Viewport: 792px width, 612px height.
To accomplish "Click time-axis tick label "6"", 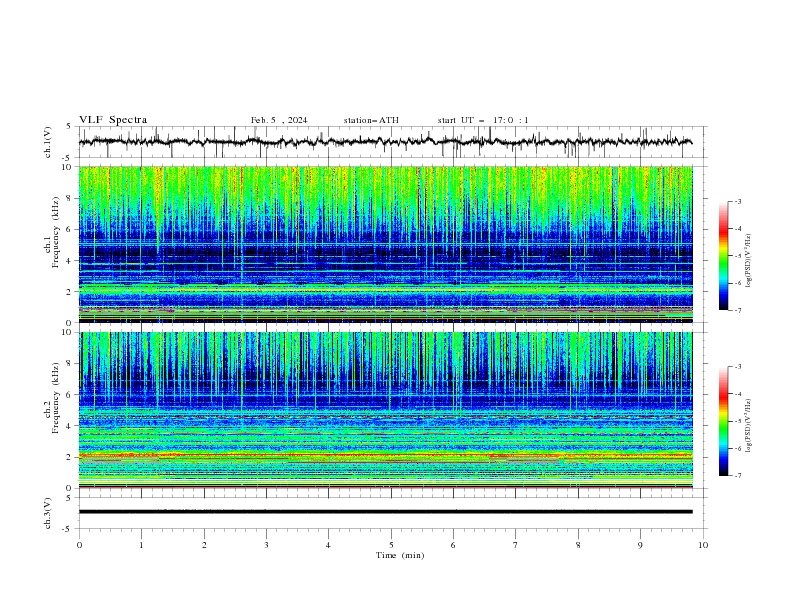I will click(x=453, y=545).
